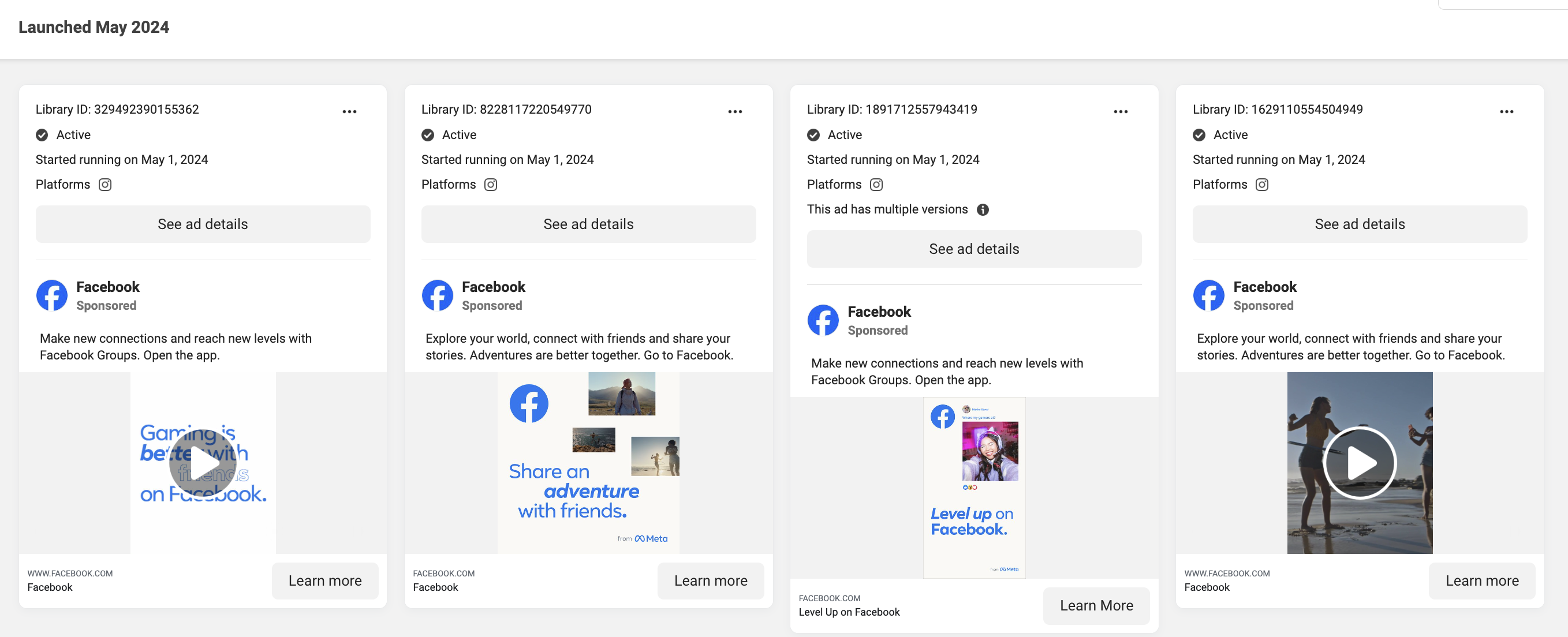Viewport: 1568px width, 637px height.
Task: Click Instagram platform icon on ad 1629110554504949
Action: click(x=1262, y=184)
